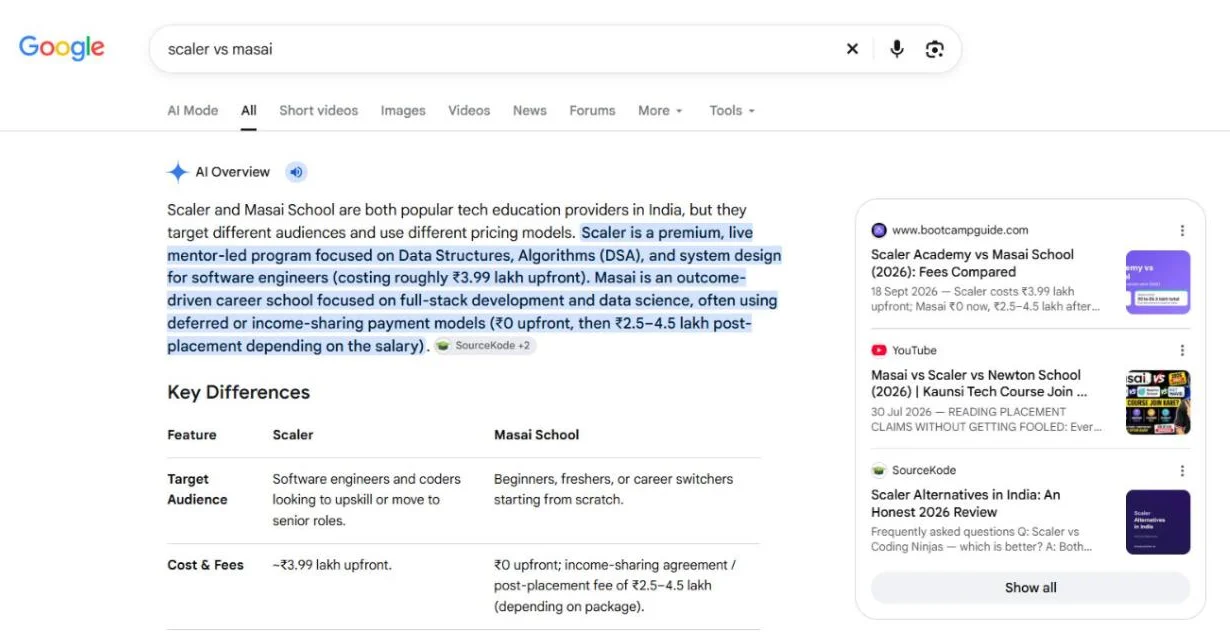Click the '₹0 upfront; income-sharing agreement' cell
Viewport: 1230px width, 640px height.
[x=616, y=586]
